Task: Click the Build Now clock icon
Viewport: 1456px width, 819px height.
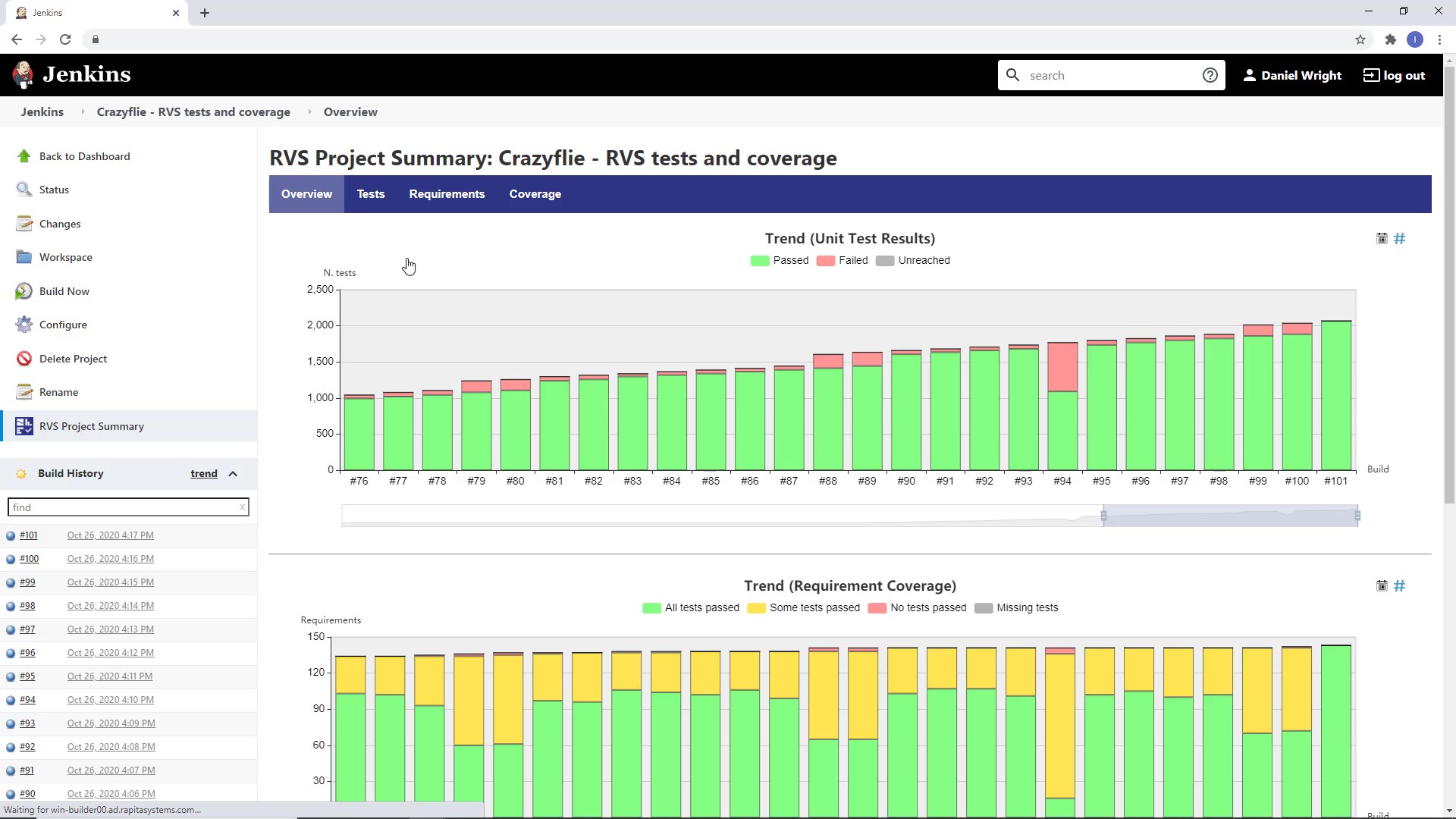Action: 24,291
